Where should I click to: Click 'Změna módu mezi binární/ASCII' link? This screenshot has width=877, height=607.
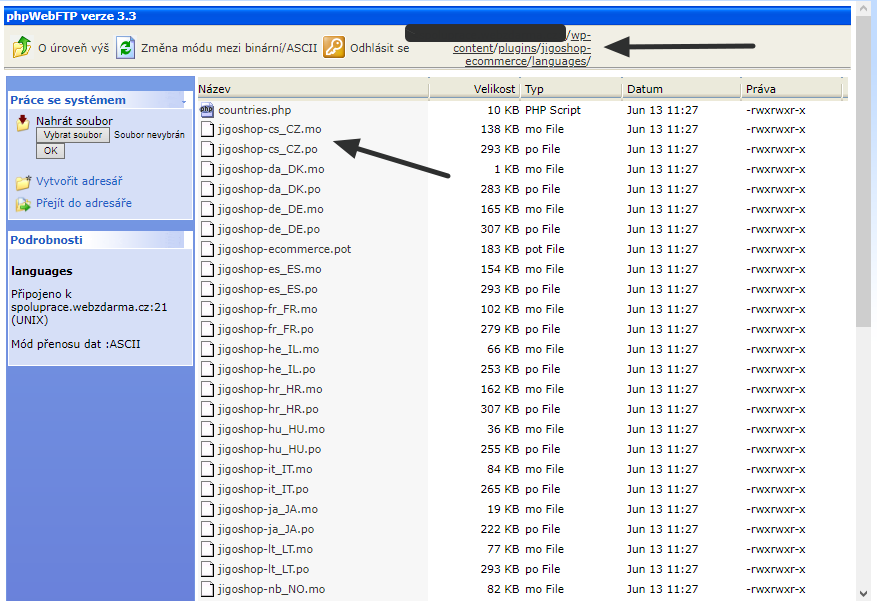pos(229,48)
